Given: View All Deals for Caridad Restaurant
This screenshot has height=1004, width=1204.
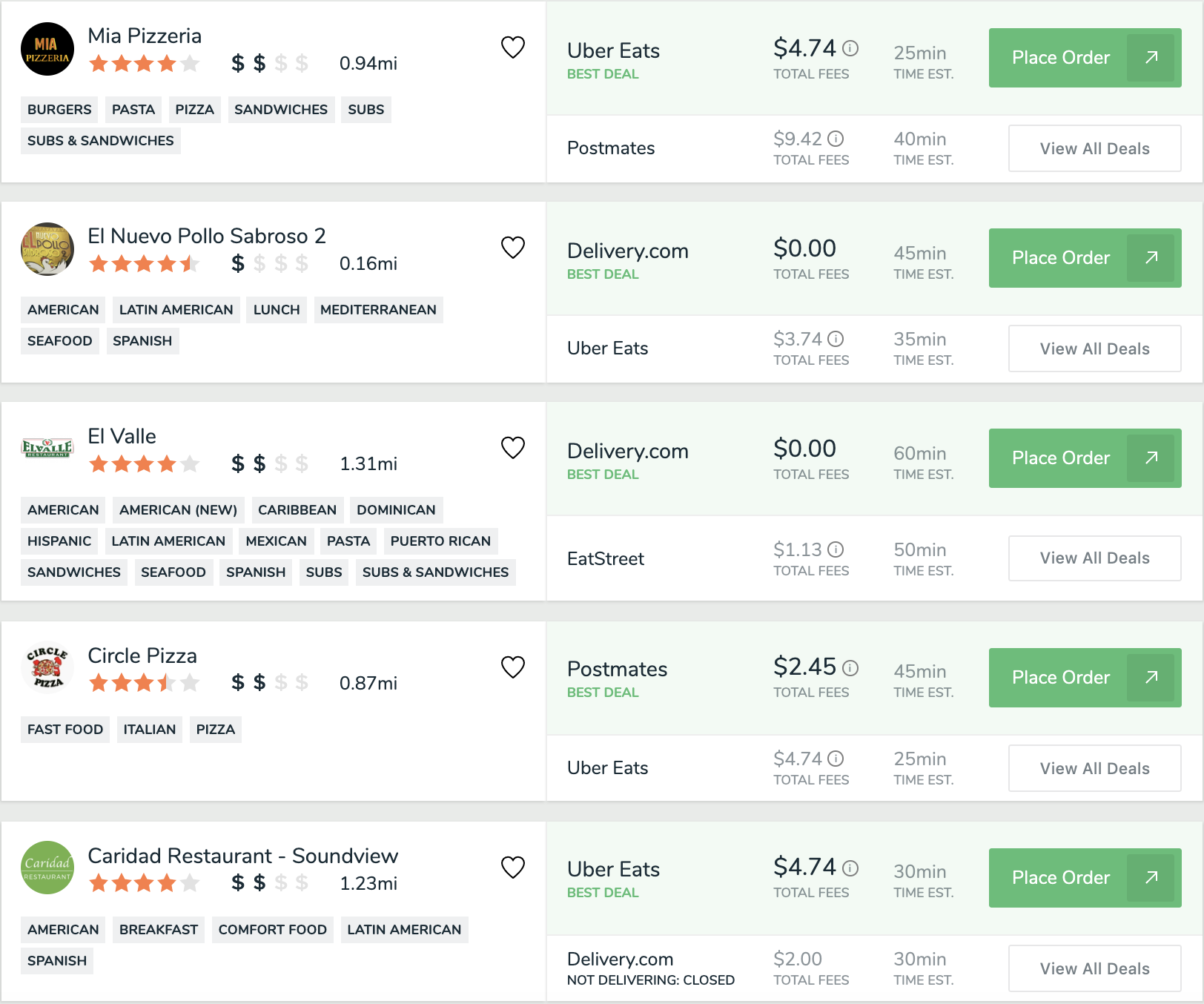Looking at the screenshot, I should pos(1094,968).
